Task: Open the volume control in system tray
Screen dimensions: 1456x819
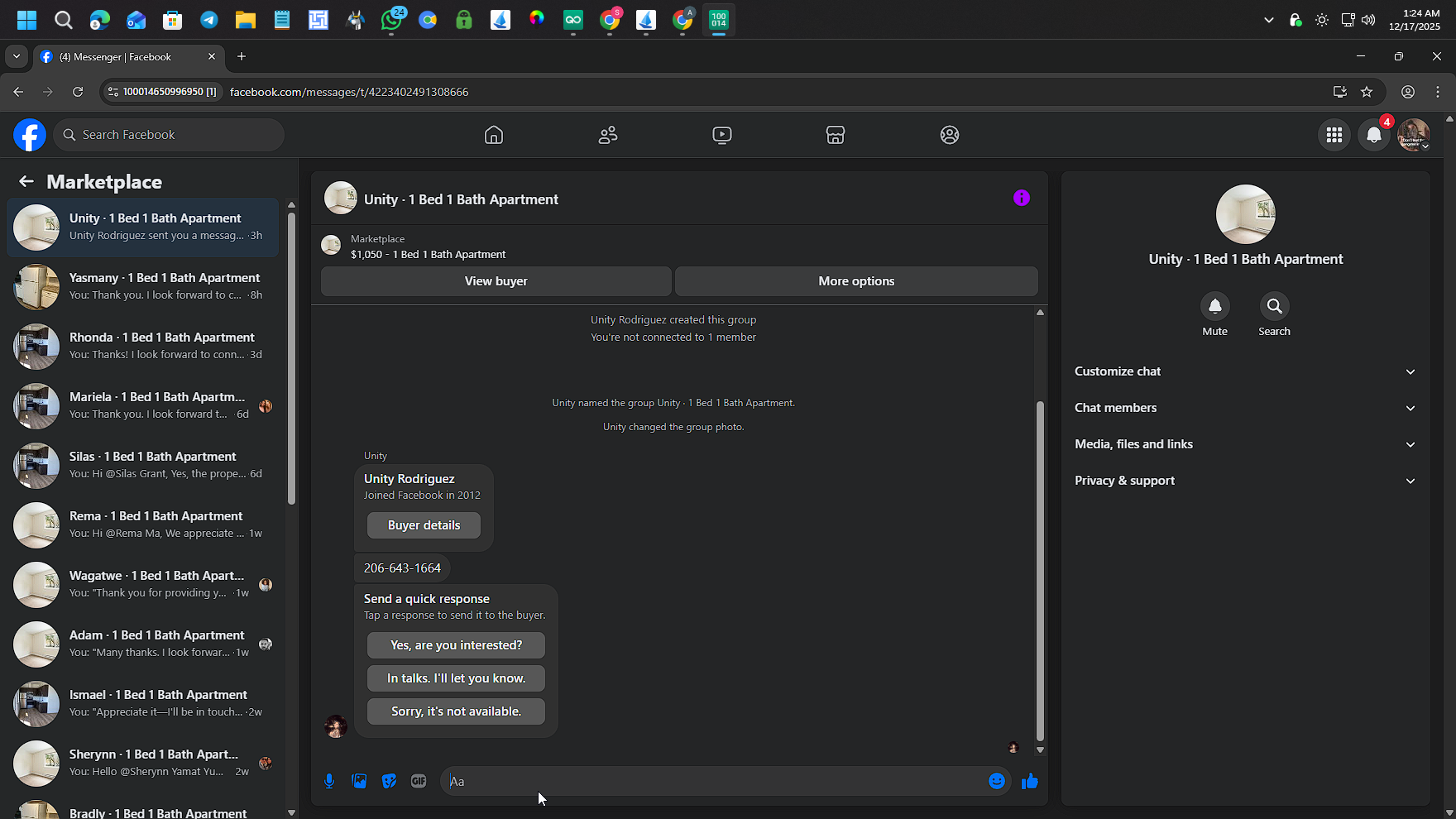Action: click(x=1368, y=20)
